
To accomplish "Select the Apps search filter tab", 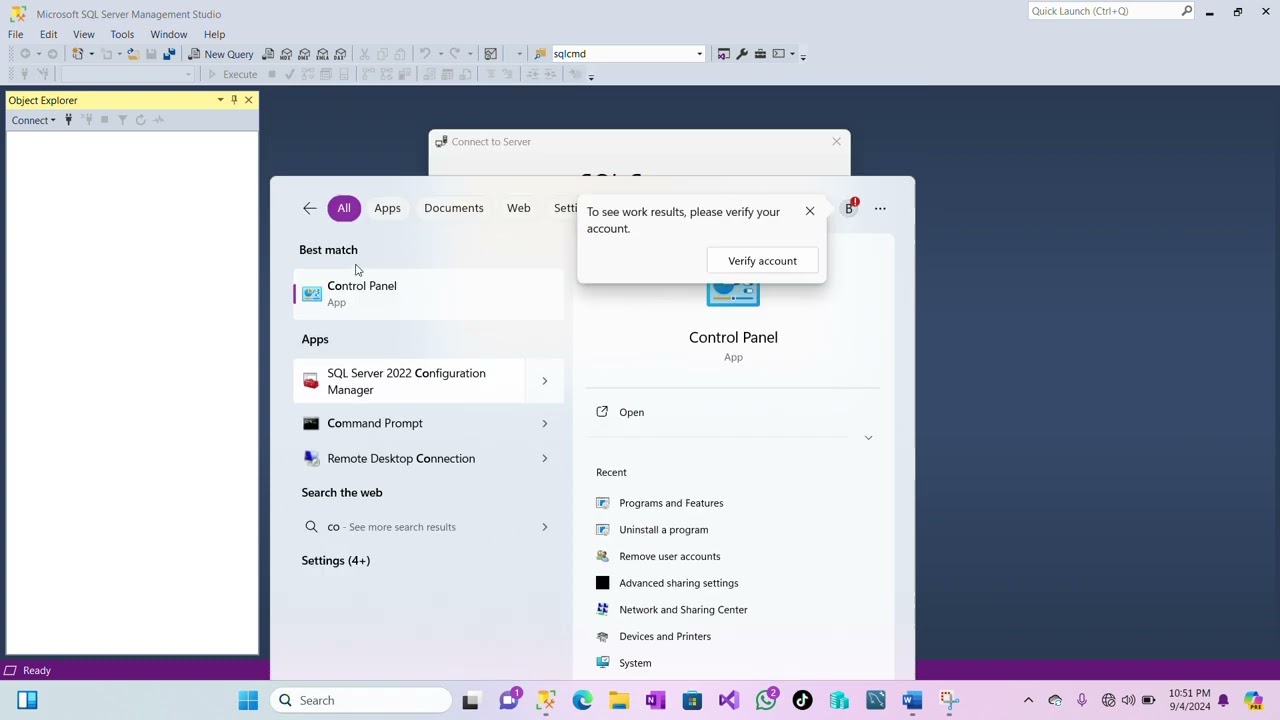I will [x=387, y=208].
